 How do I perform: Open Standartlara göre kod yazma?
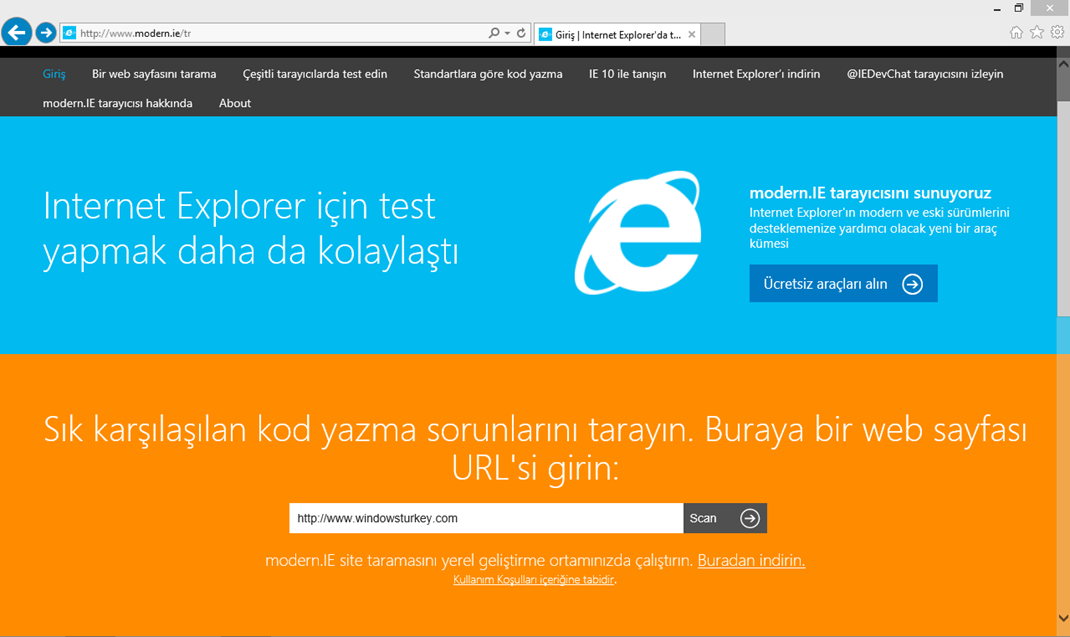point(488,74)
